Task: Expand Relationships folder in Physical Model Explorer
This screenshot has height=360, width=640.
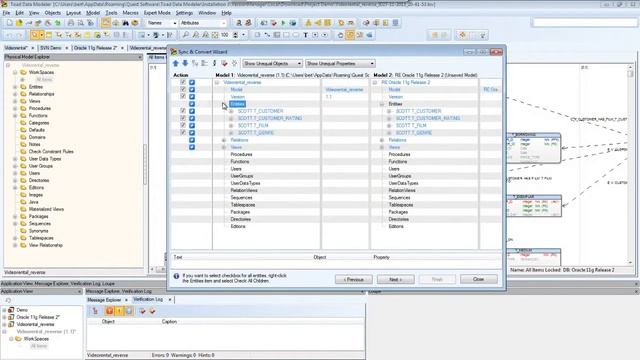Action: [15, 94]
